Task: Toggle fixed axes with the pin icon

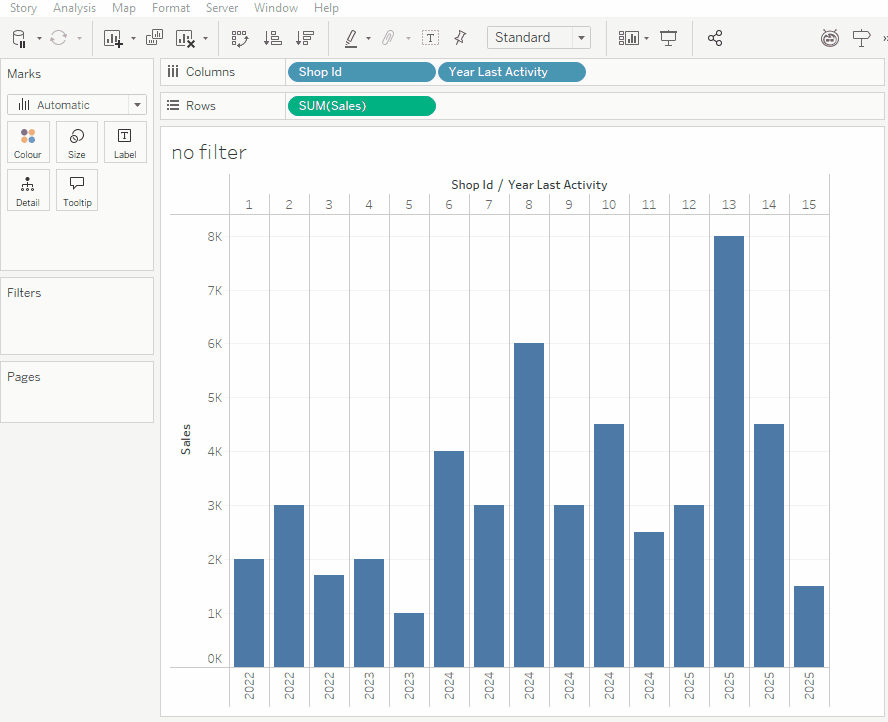Action: click(x=459, y=38)
